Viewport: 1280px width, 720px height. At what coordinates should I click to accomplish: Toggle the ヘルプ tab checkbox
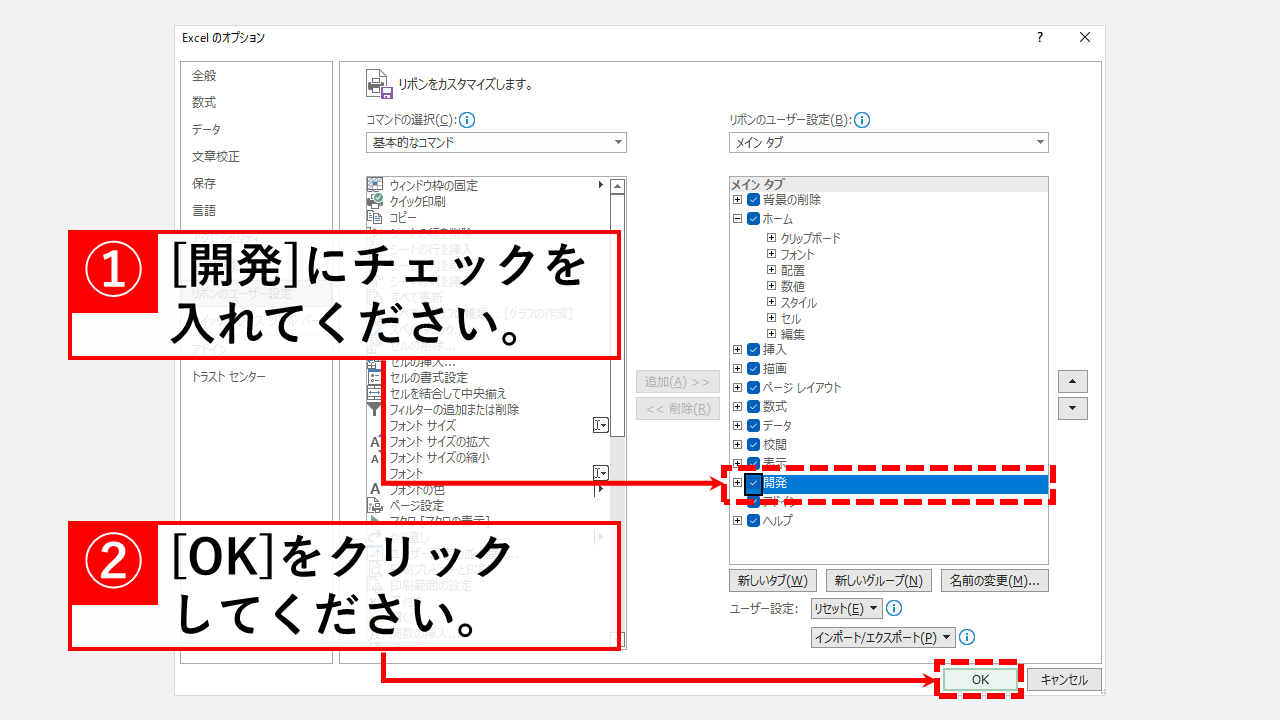[x=754, y=521]
